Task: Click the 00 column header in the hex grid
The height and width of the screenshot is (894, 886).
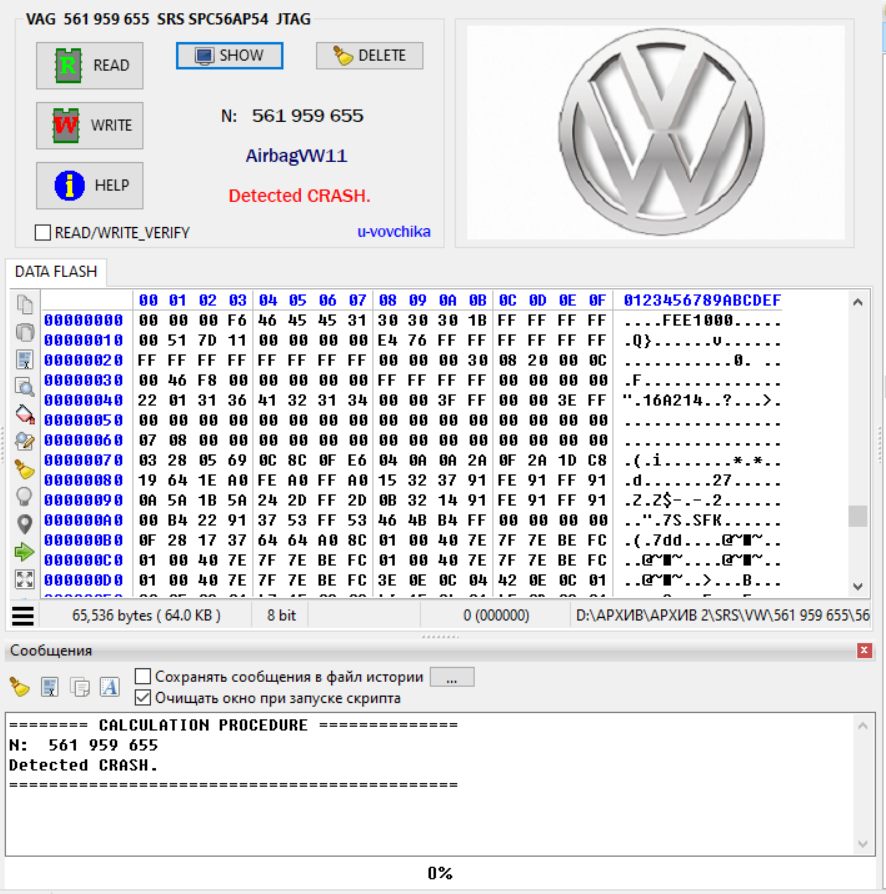Action: point(148,300)
